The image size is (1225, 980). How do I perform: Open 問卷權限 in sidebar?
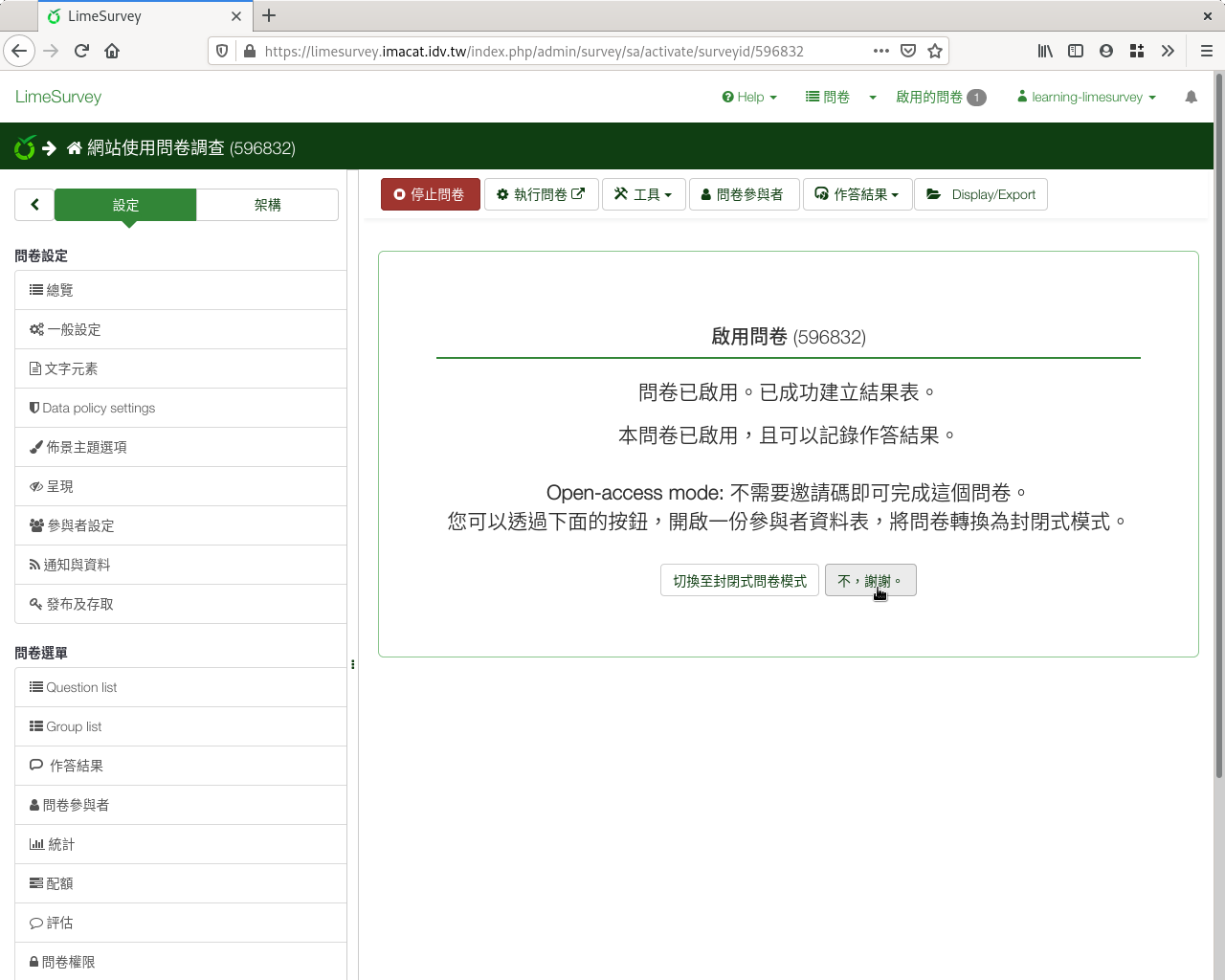pos(181,962)
